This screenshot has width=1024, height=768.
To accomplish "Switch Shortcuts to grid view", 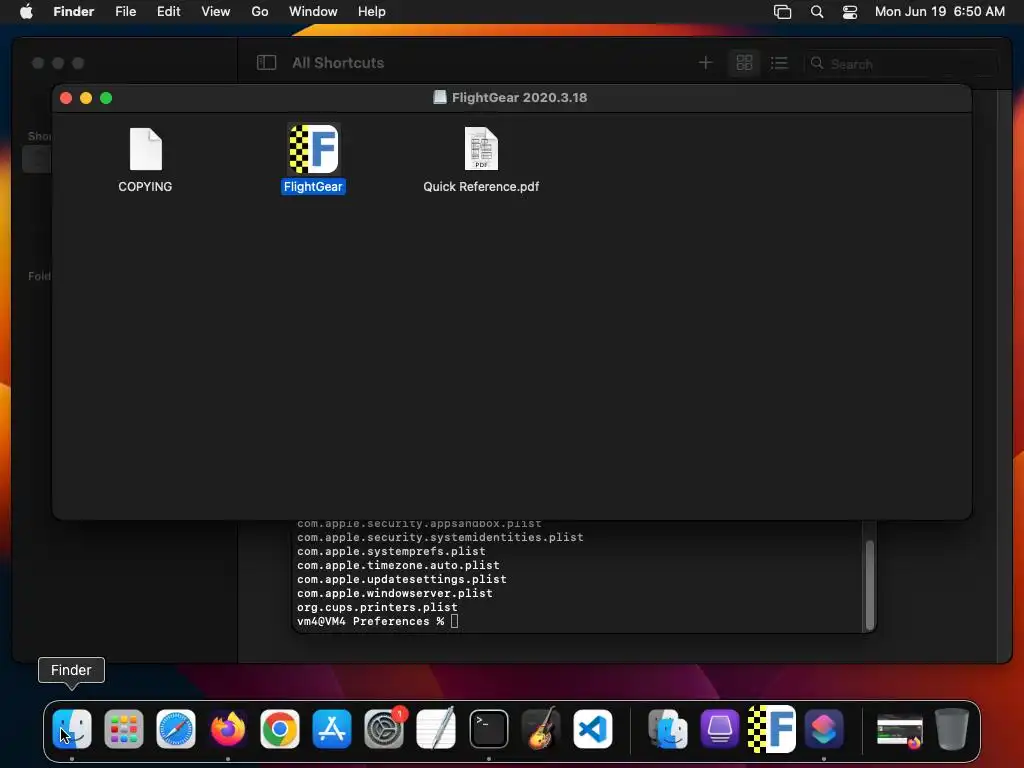I will point(744,63).
